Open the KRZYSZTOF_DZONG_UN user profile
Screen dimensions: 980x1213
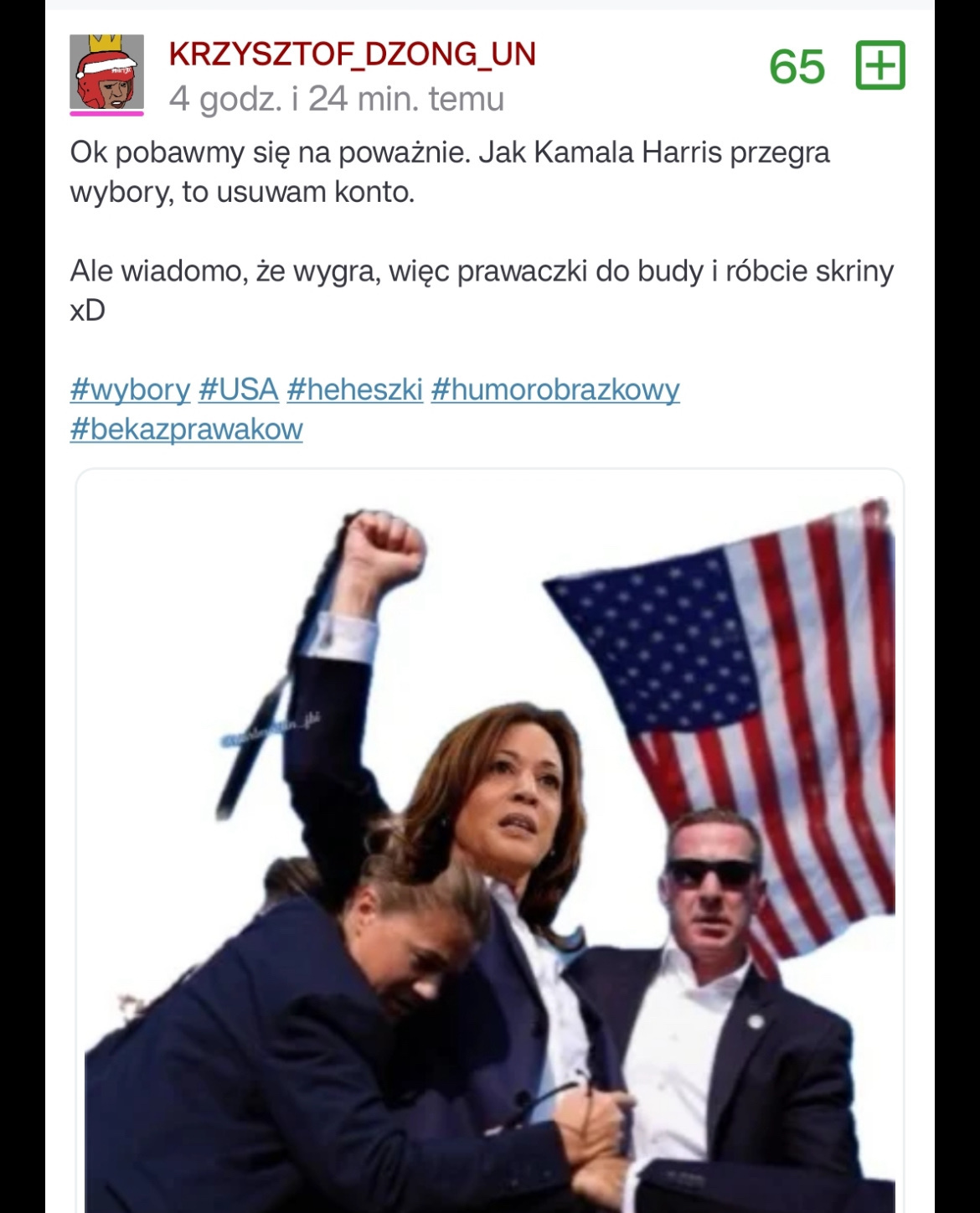point(352,54)
